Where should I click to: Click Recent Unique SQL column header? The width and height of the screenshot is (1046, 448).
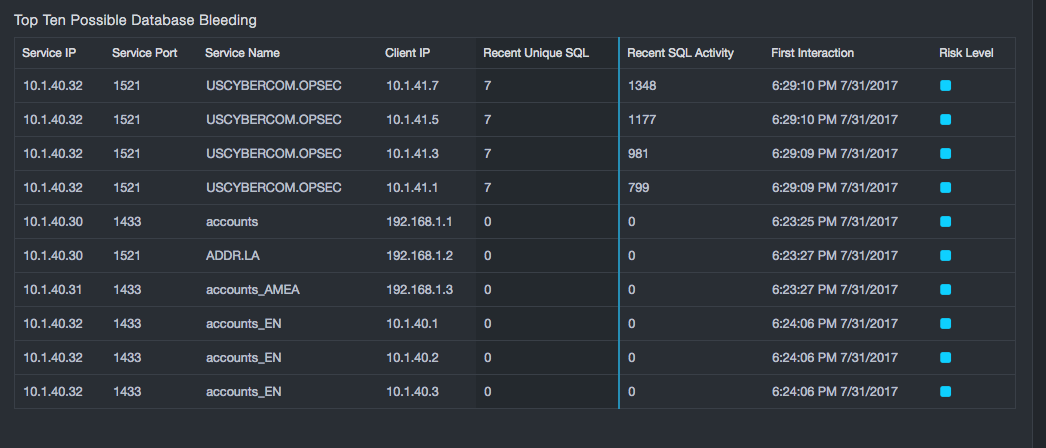pos(535,53)
